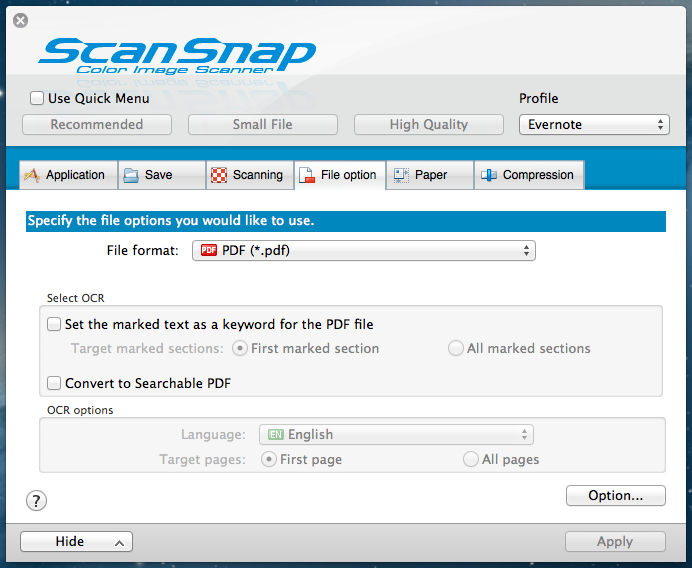Choose the First page radio button

click(x=269, y=459)
